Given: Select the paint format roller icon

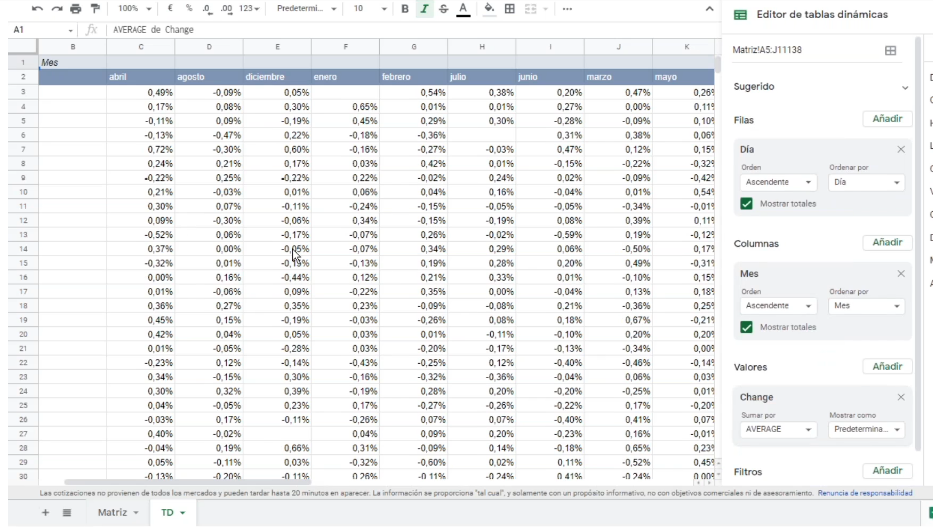Looking at the screenshot, I should [95, 9].
